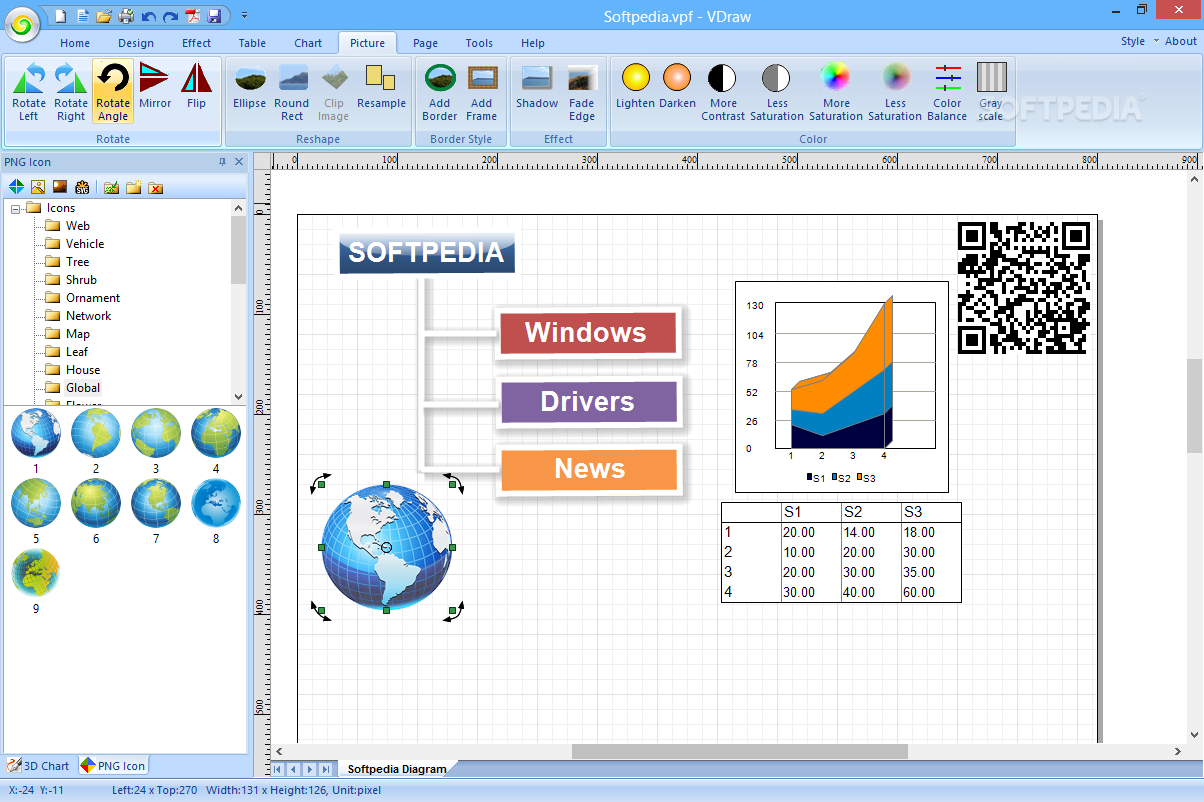Click the red-X delete folder icon

156,187
